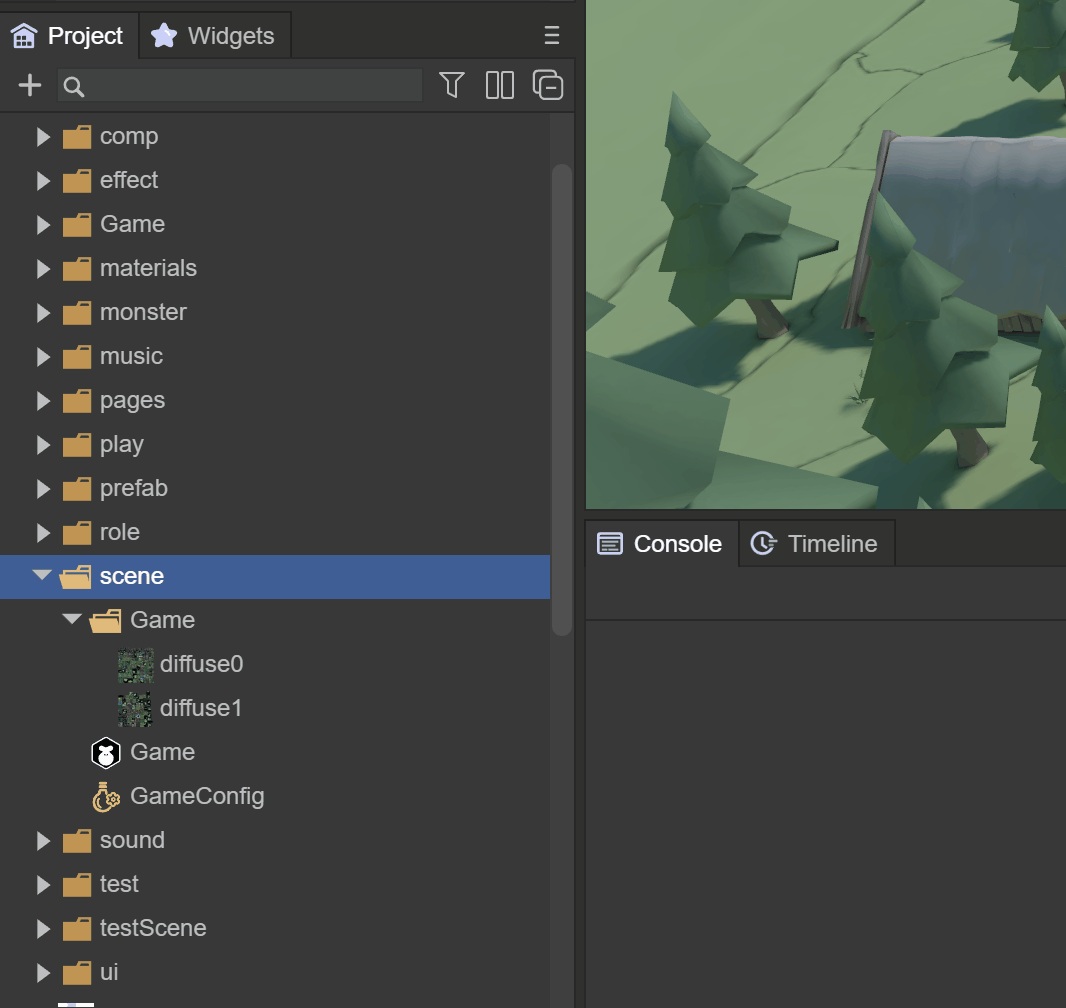Switch to the Widgets tab

[x=213, y=36]
